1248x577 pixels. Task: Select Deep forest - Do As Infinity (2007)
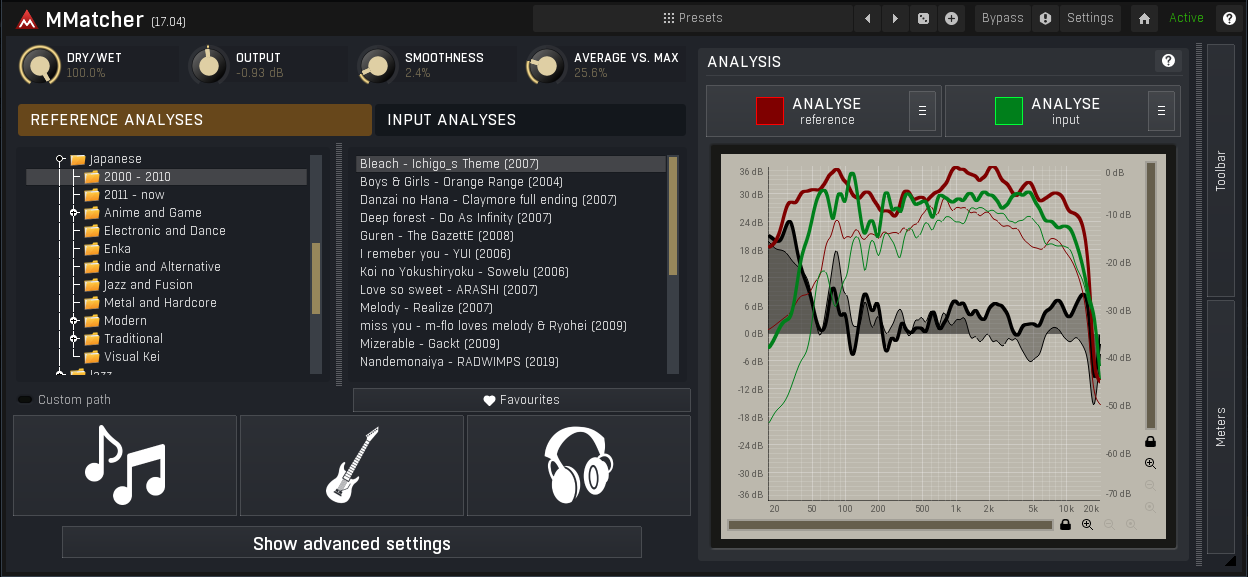(x=511, y=218)
